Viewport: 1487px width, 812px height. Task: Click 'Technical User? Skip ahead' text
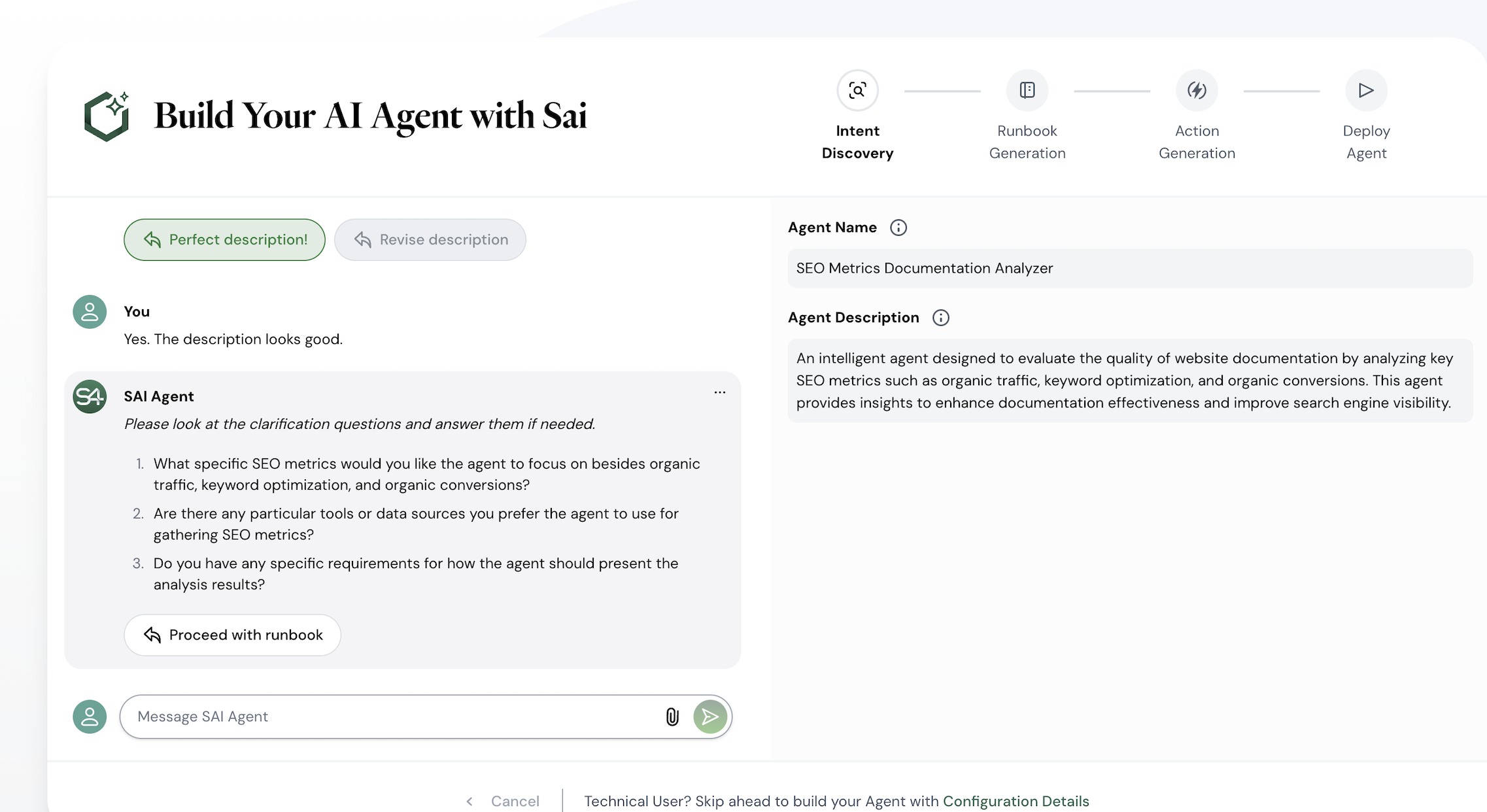coord(761,802)
